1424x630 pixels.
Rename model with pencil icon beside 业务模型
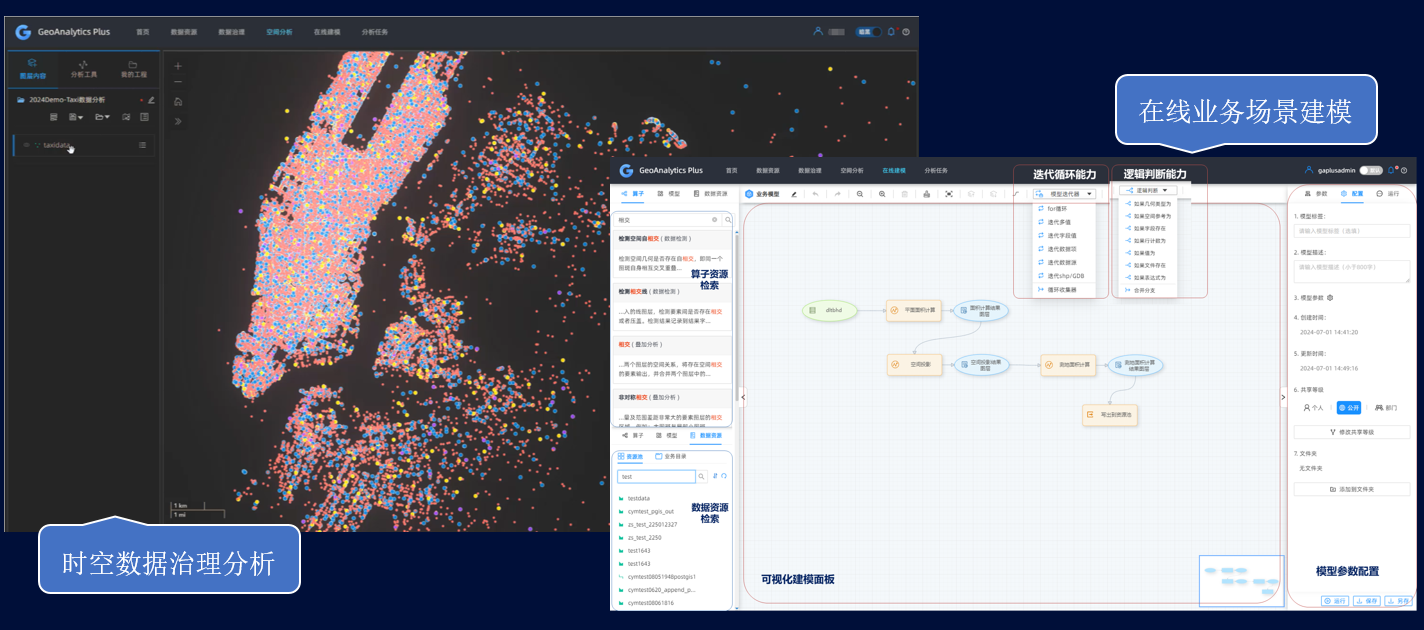[794, 194]
